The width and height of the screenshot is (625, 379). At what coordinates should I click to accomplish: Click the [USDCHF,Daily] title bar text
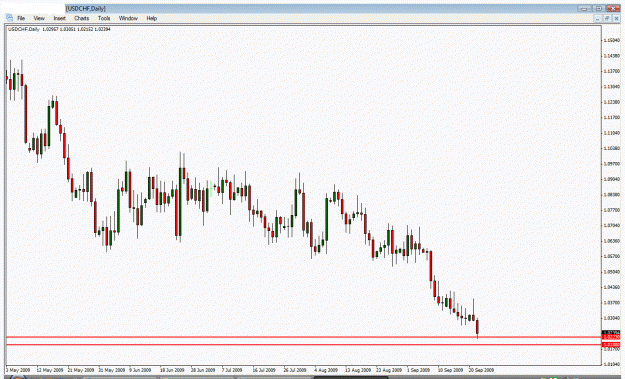86,8
